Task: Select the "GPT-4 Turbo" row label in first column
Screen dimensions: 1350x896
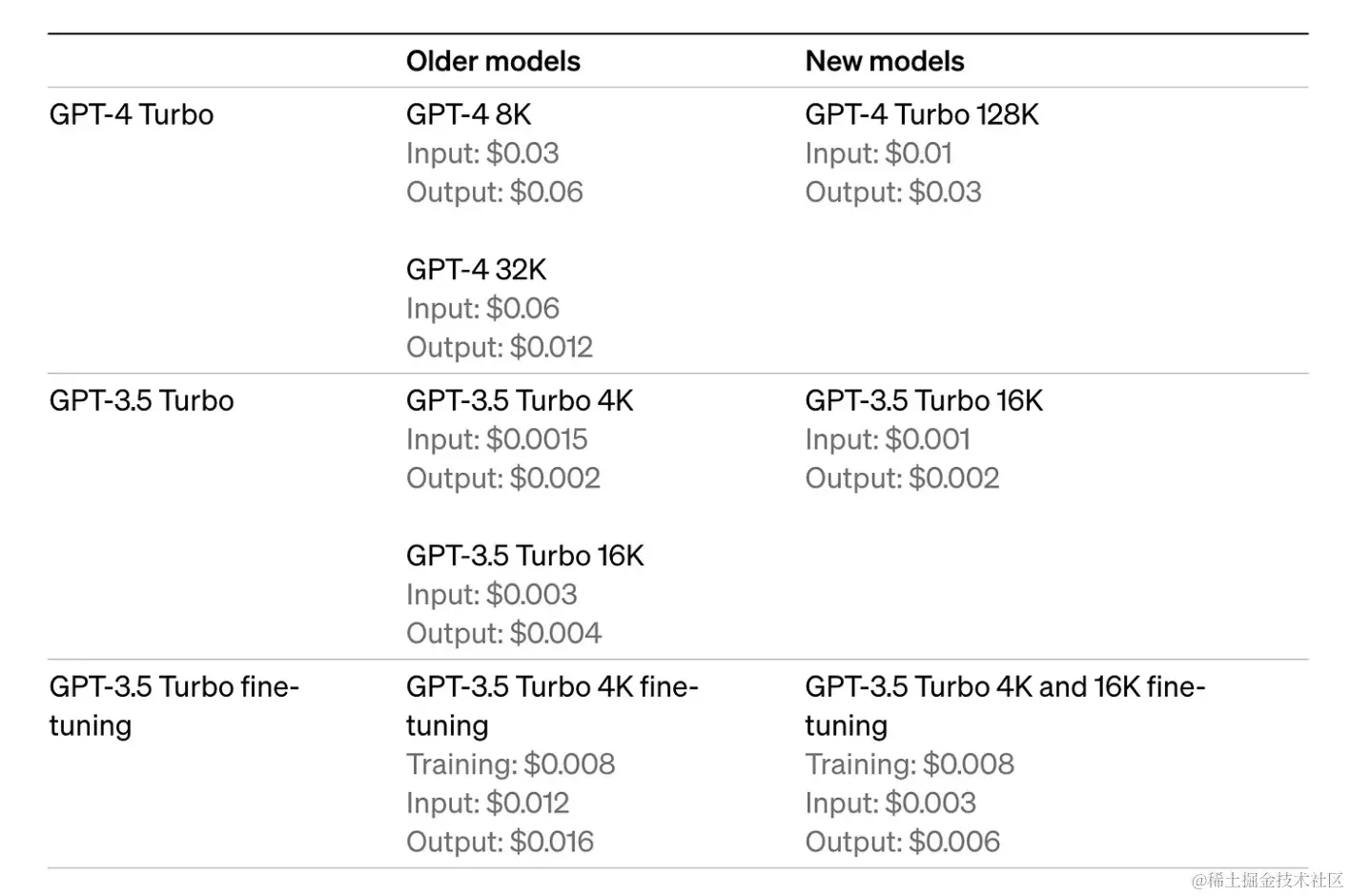Action: 132,115
